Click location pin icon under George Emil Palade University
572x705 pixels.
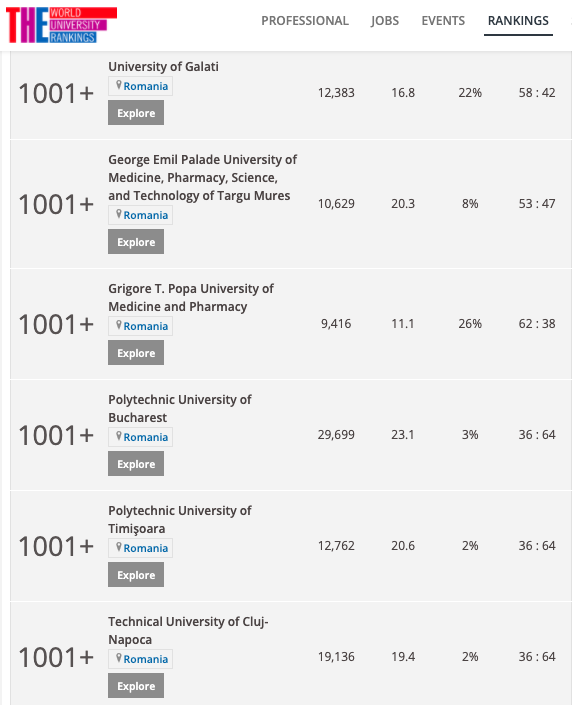(x=119, y=214)
